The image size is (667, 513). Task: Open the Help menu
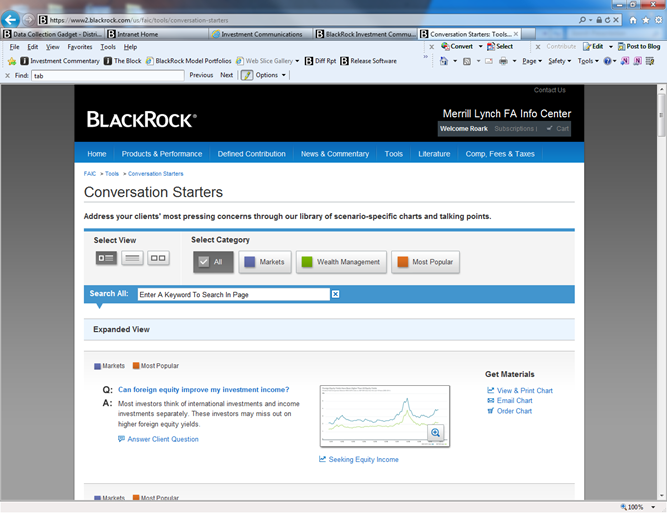tap(130, 47)
